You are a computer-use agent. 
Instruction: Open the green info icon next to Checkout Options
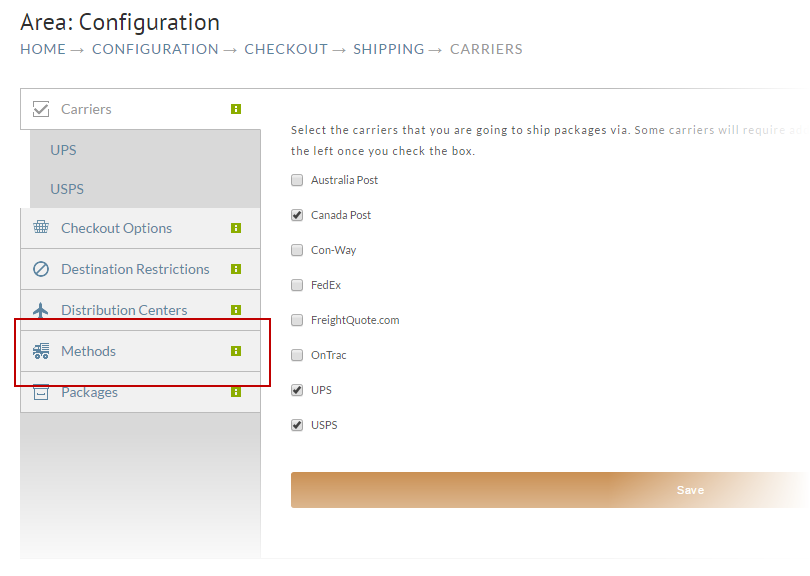click(x=236, y=228)
